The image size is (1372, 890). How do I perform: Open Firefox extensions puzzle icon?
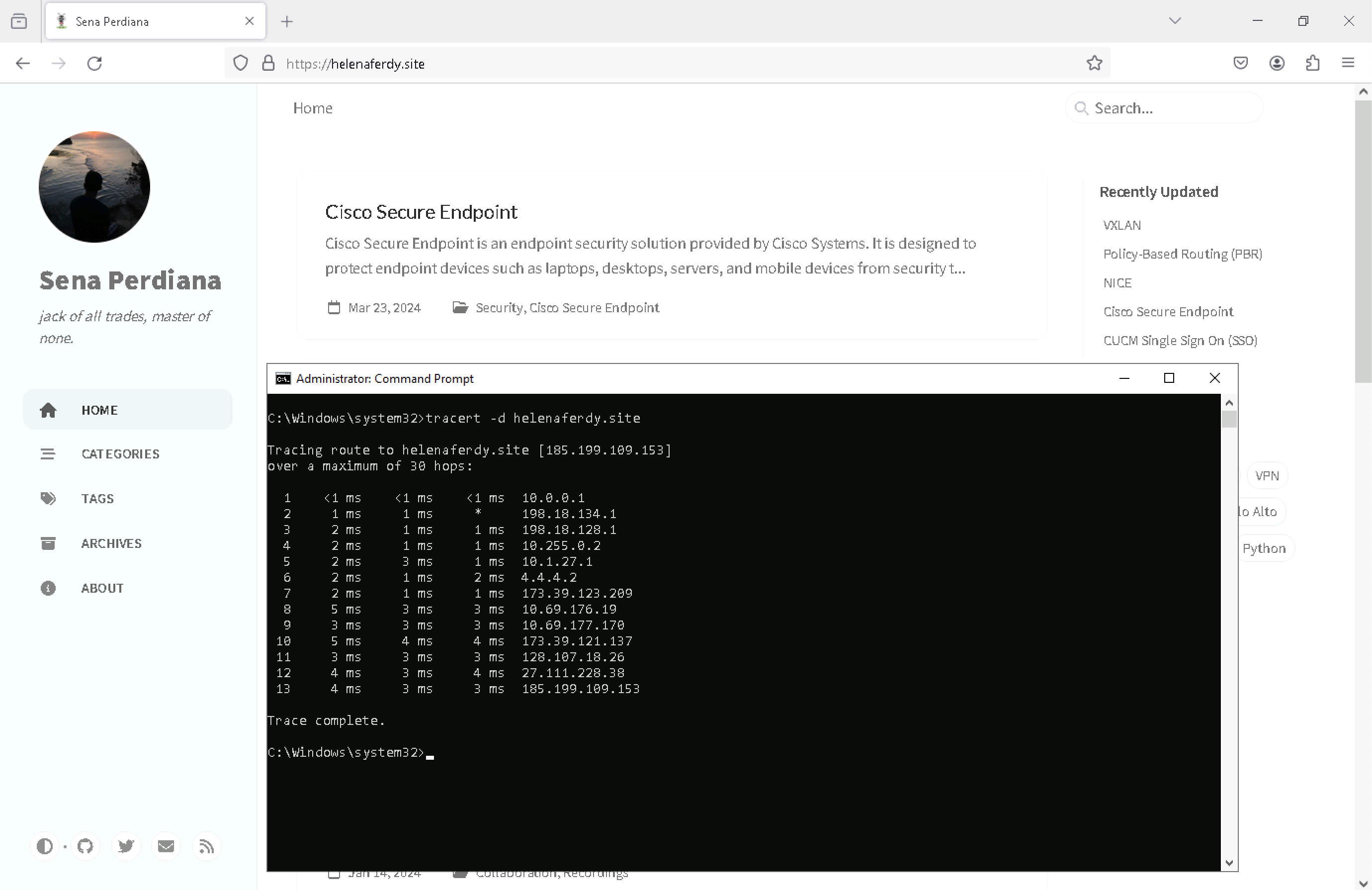1313,64
